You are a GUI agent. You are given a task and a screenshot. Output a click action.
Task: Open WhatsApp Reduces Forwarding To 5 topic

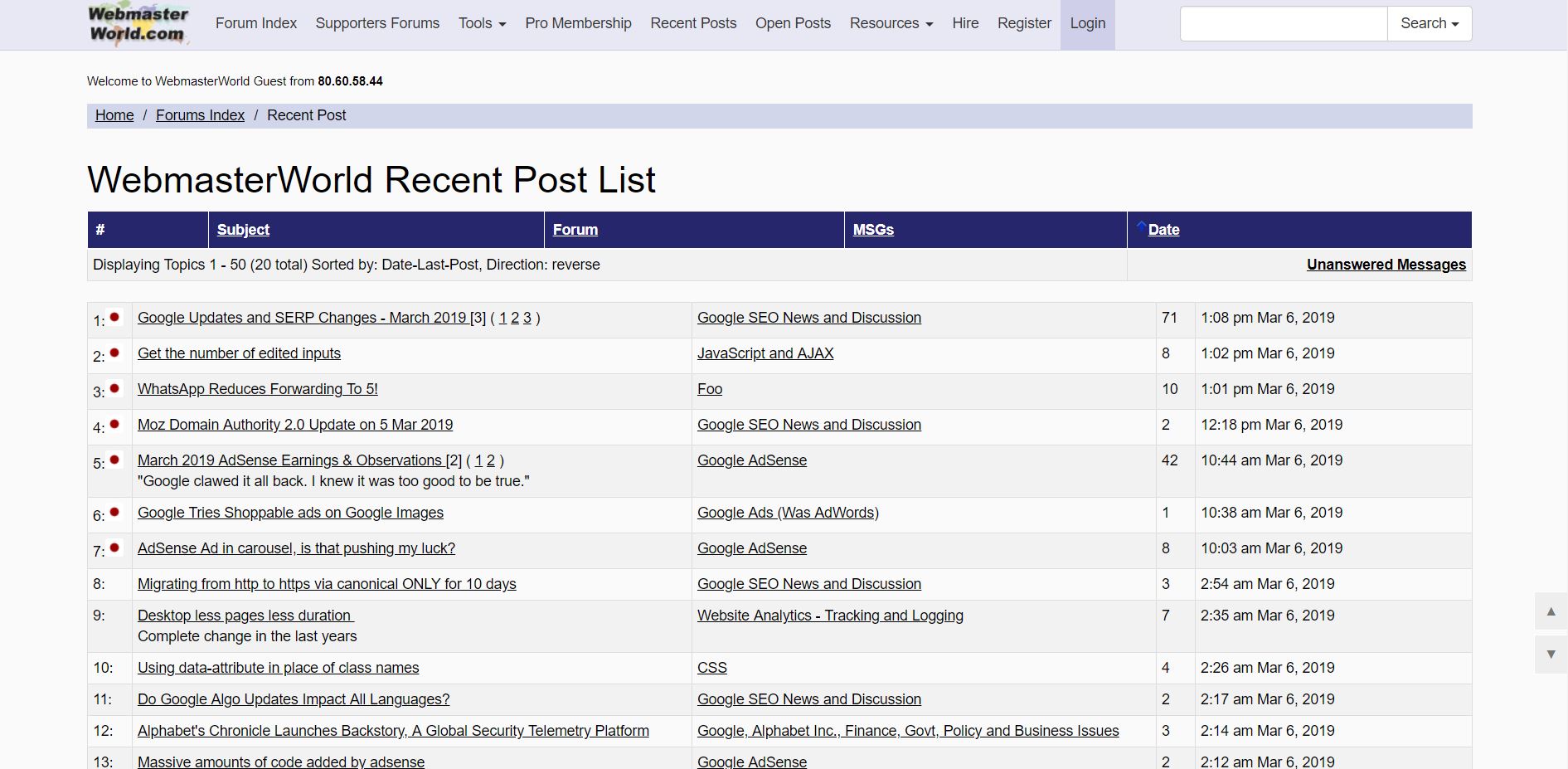pyautogui.click(x=257, y=389)
